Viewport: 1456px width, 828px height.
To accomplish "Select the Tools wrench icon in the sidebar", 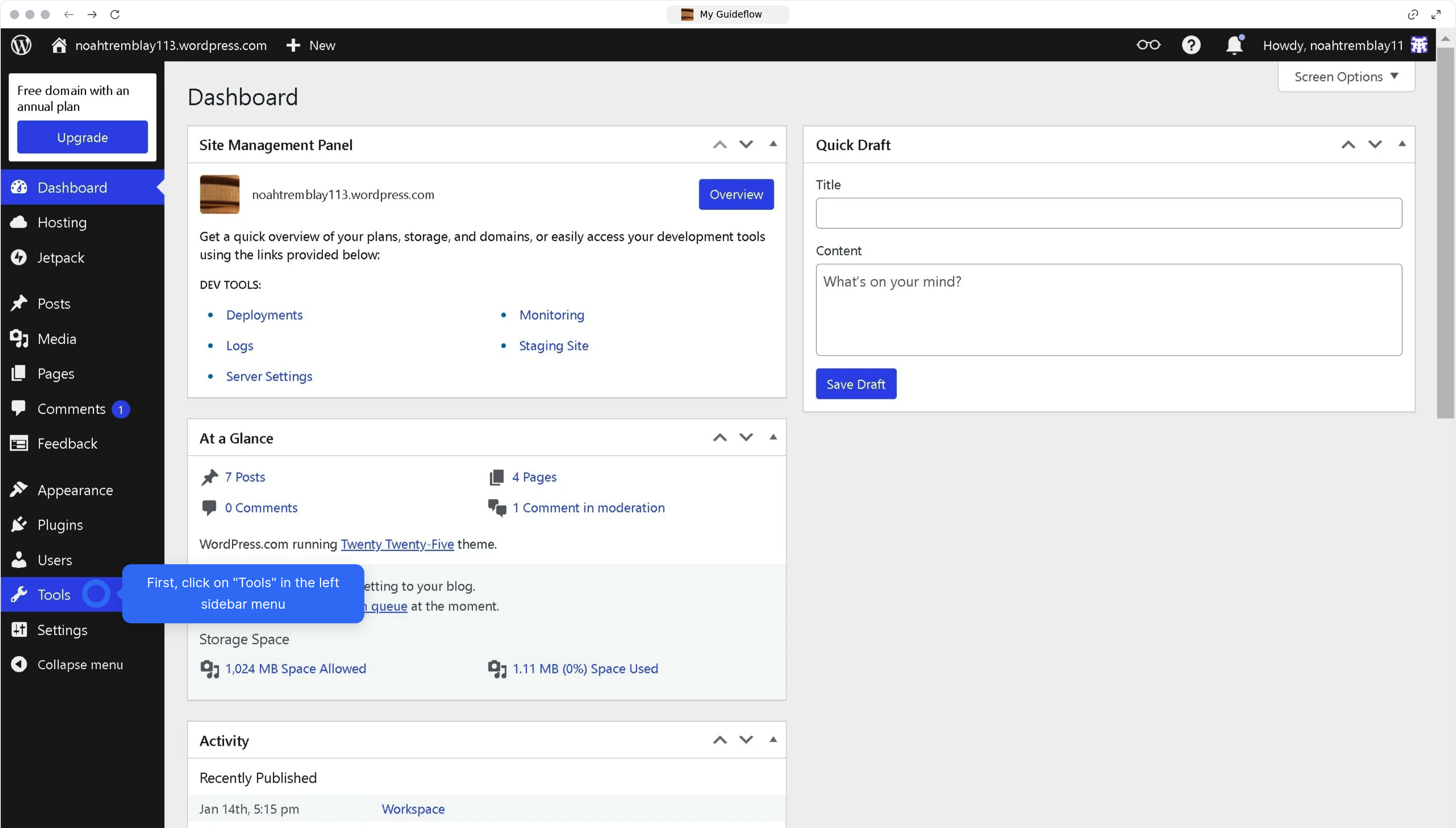I will pyautogui.click(x=19, y=594).
